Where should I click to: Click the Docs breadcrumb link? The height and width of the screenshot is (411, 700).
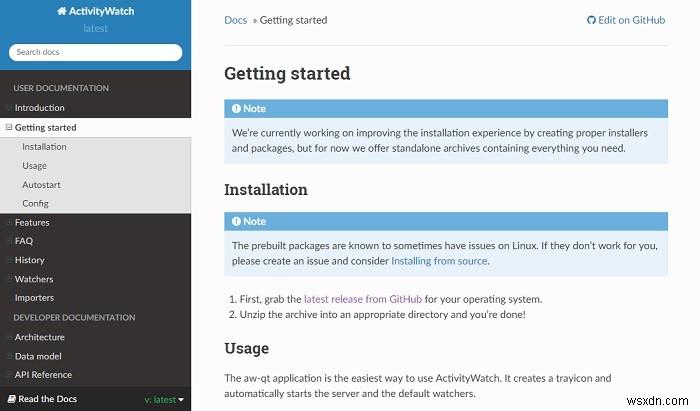(235, 20)
